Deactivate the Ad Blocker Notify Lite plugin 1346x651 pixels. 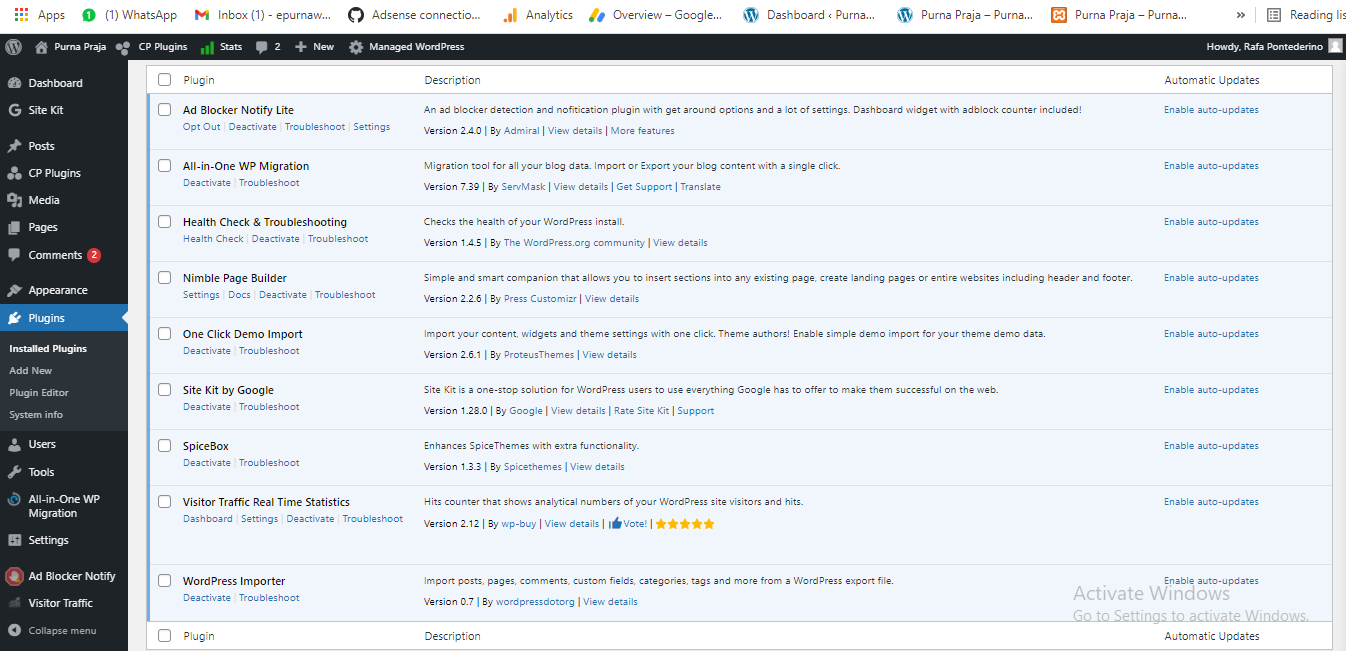point(253,127)
